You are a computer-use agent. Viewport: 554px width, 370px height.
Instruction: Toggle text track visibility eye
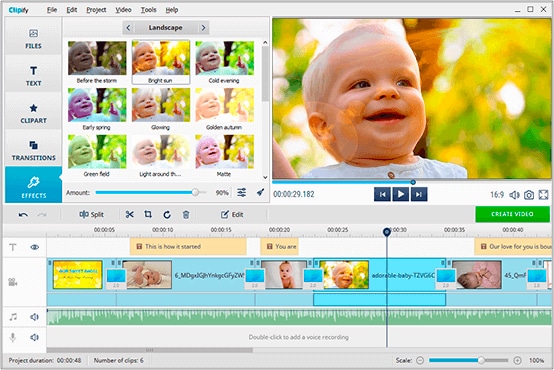35,247
